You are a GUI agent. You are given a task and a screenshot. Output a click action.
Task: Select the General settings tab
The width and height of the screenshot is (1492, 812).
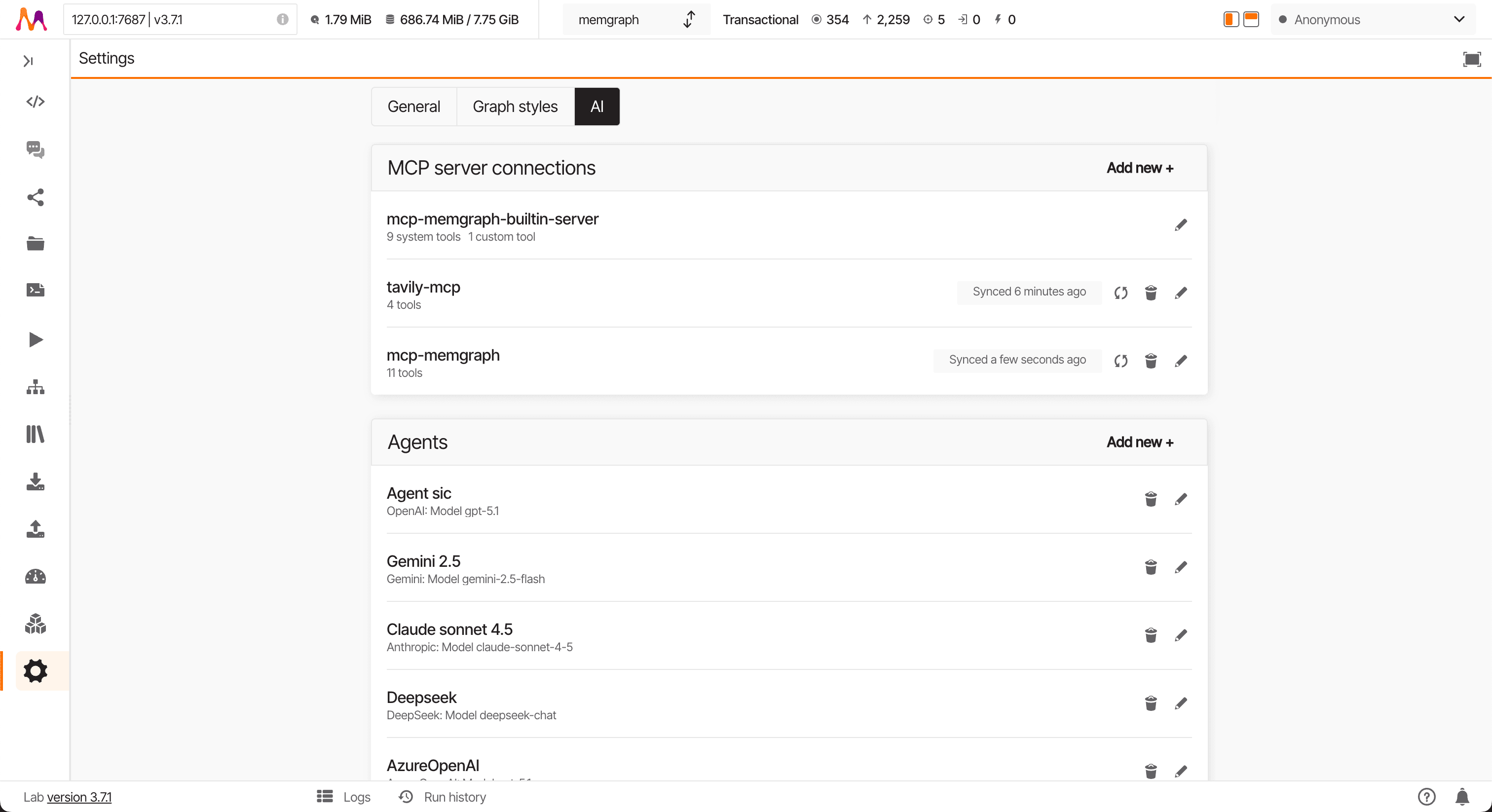click(413, 107)
